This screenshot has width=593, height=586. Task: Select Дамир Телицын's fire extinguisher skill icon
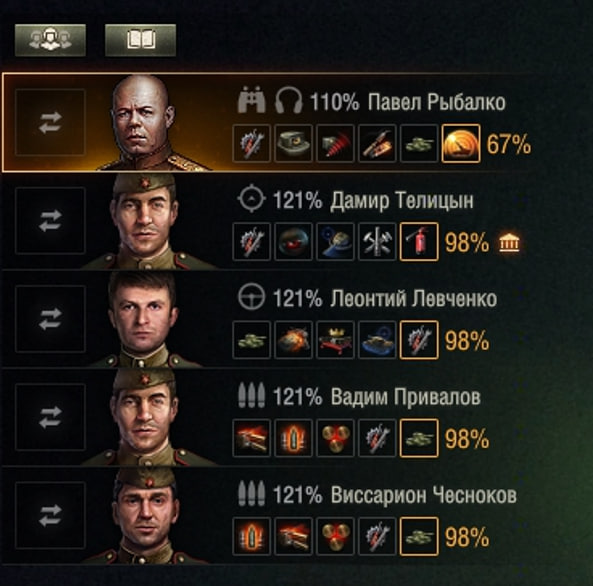[x=419, y=241]
